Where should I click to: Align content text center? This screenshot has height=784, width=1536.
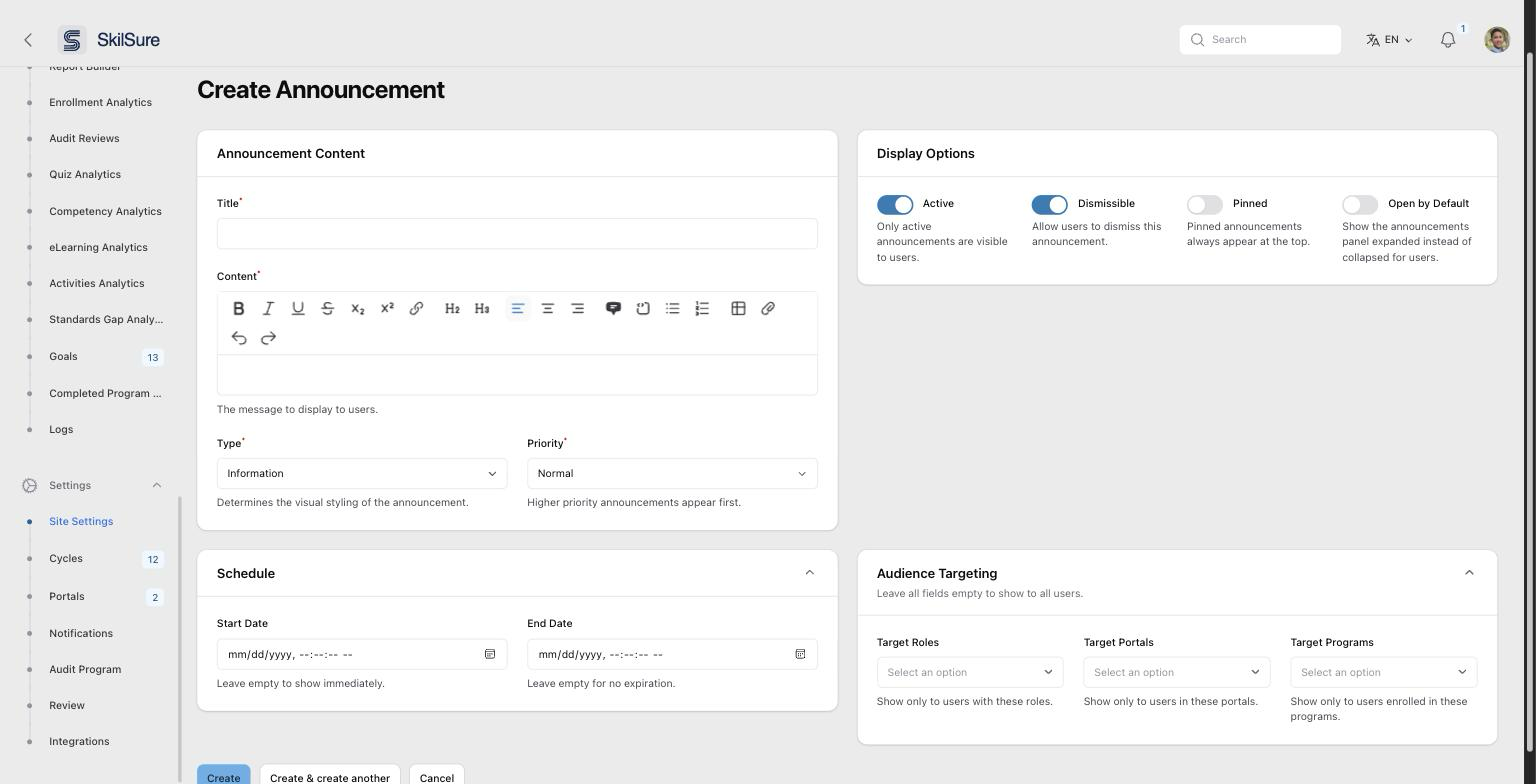click(548, 308)
